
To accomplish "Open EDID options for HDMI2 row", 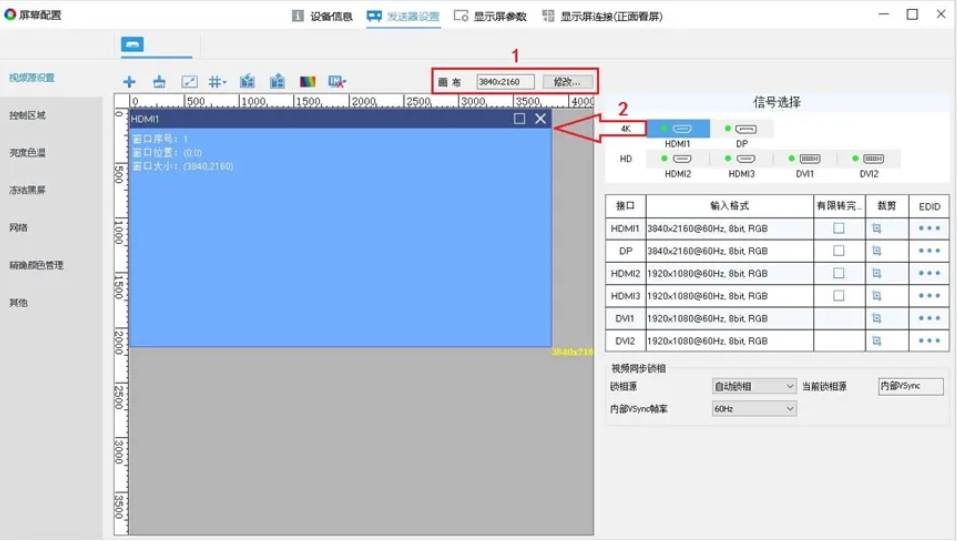I will click(929, 274).
